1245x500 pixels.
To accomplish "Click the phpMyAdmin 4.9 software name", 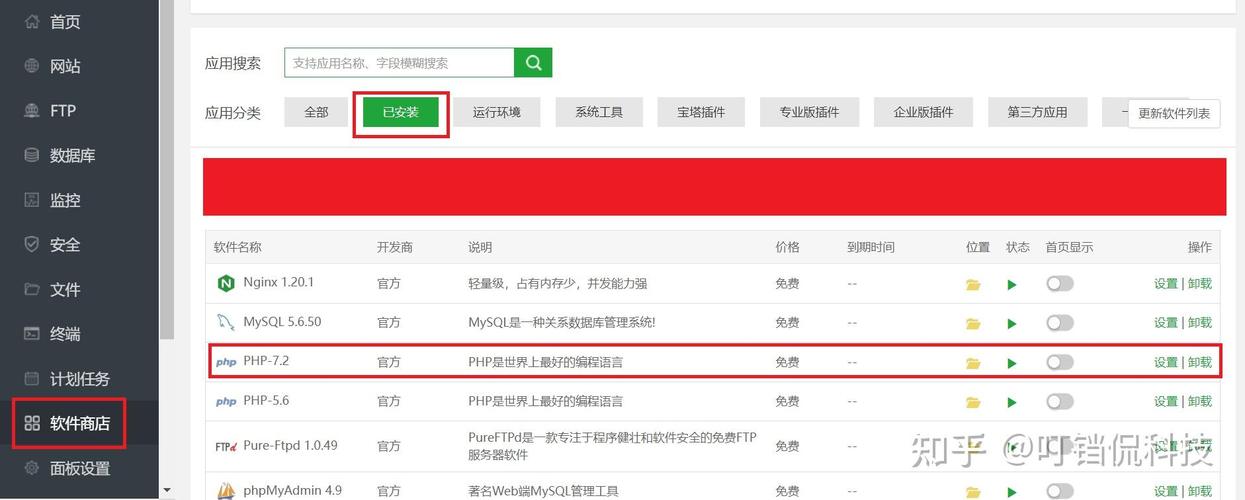I will coord(293,491).
